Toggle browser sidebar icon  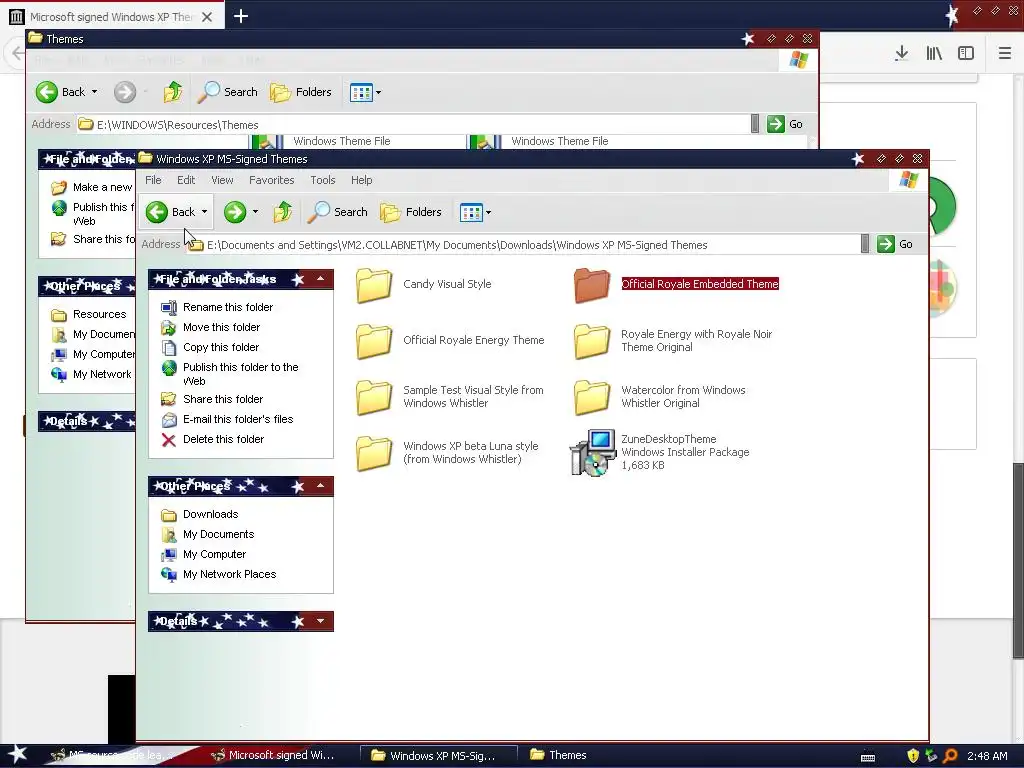tap(966, 54)
